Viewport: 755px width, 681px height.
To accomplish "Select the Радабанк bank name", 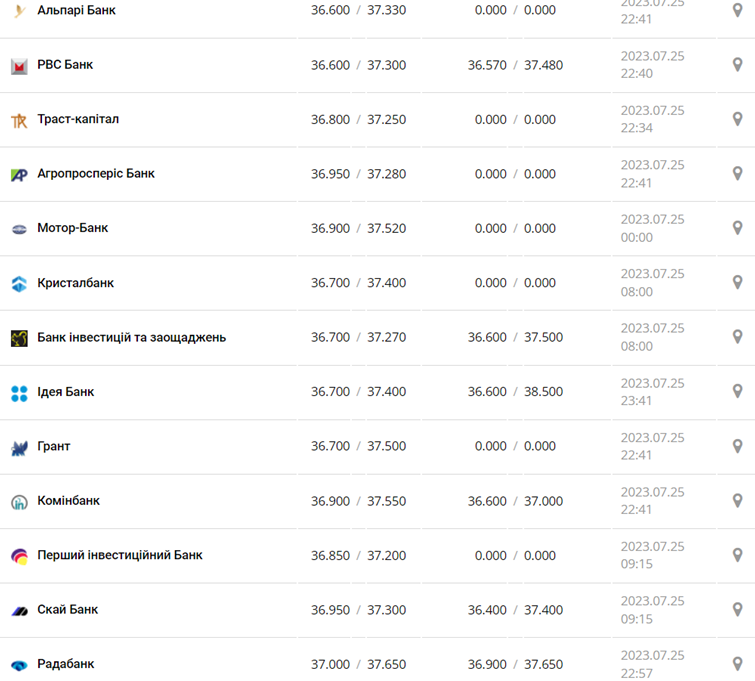I will coord(65,664).
